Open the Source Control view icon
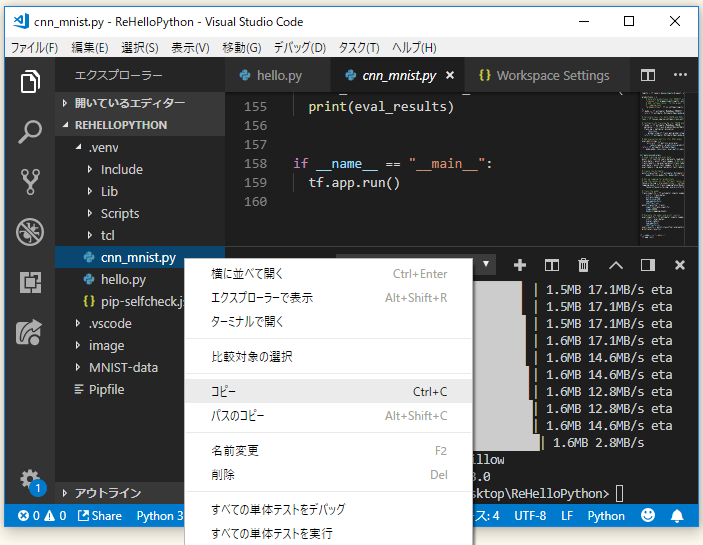 pyautogui.click(x=30, y=182)
